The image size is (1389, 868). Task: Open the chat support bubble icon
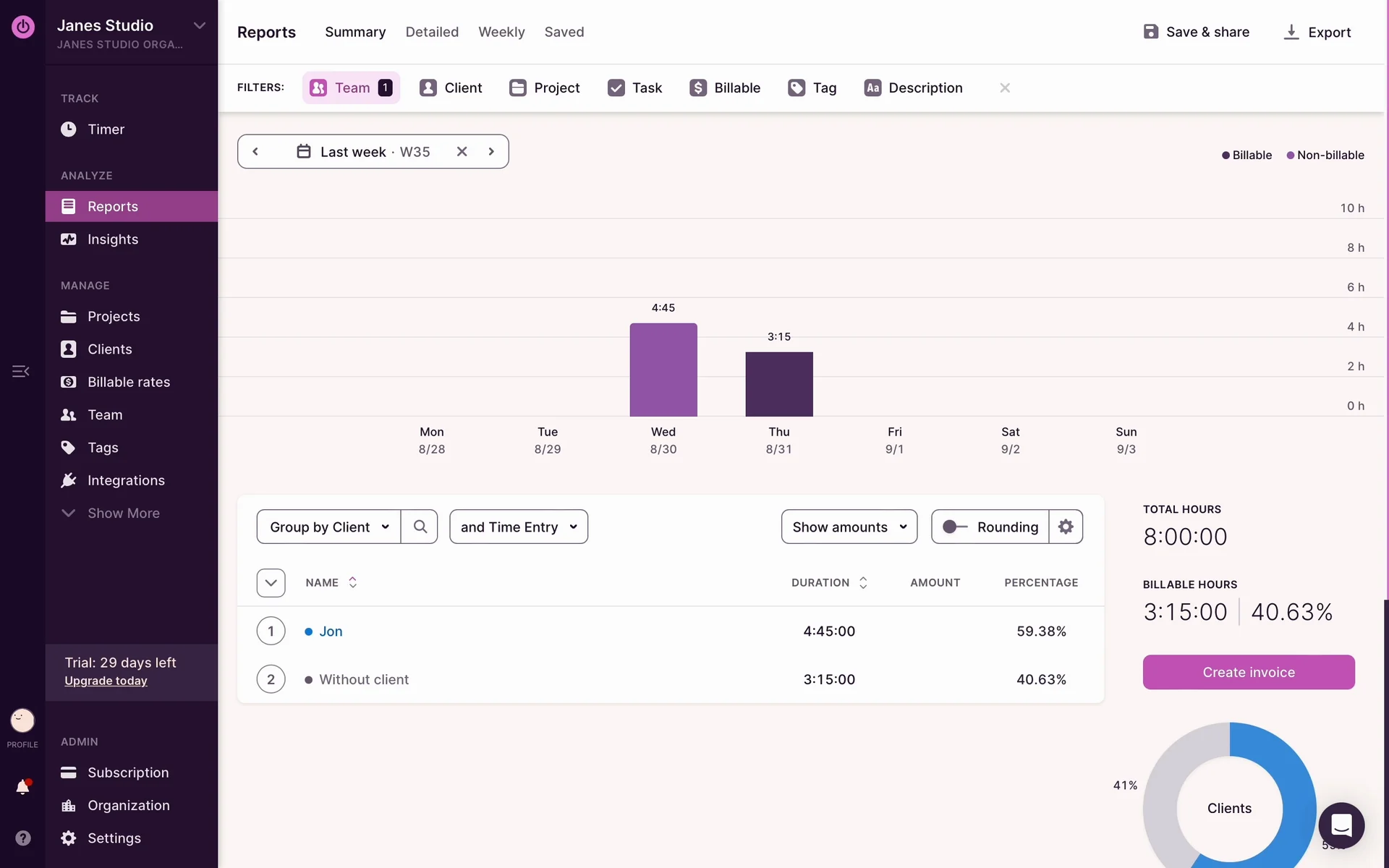tap(1341, 825)
